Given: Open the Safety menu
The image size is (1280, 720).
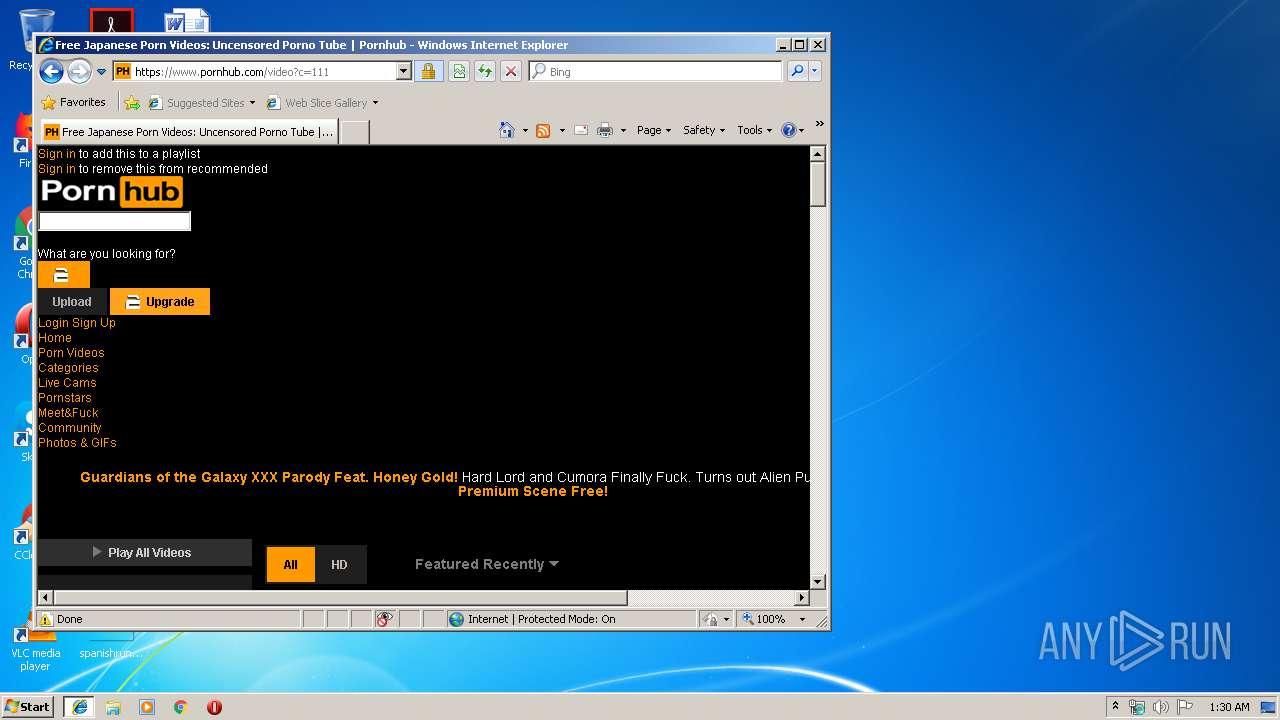Looking at the screenshot, I should (x=704, y=130).
